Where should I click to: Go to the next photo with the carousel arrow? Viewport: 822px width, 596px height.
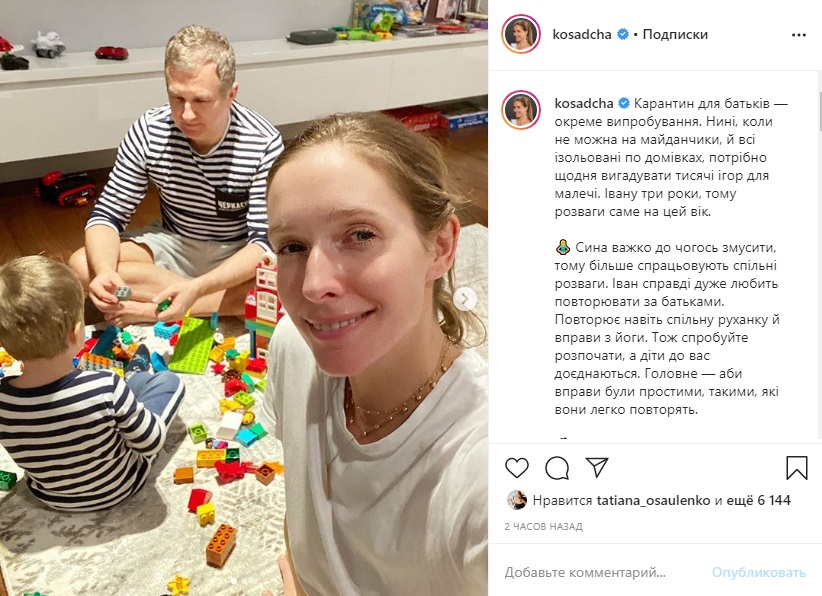coord(464,299)
